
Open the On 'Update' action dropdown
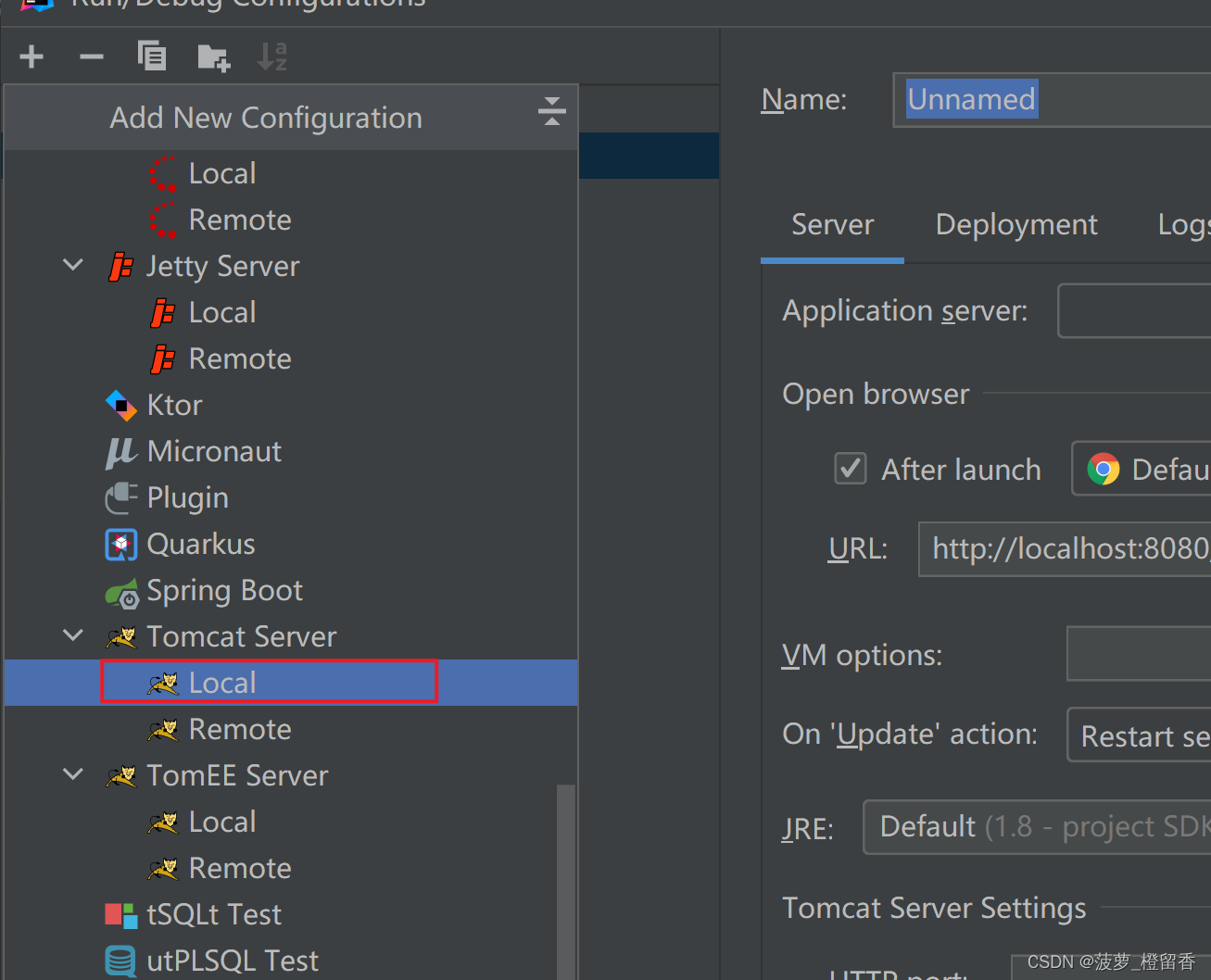click(x=1140, y=735)
